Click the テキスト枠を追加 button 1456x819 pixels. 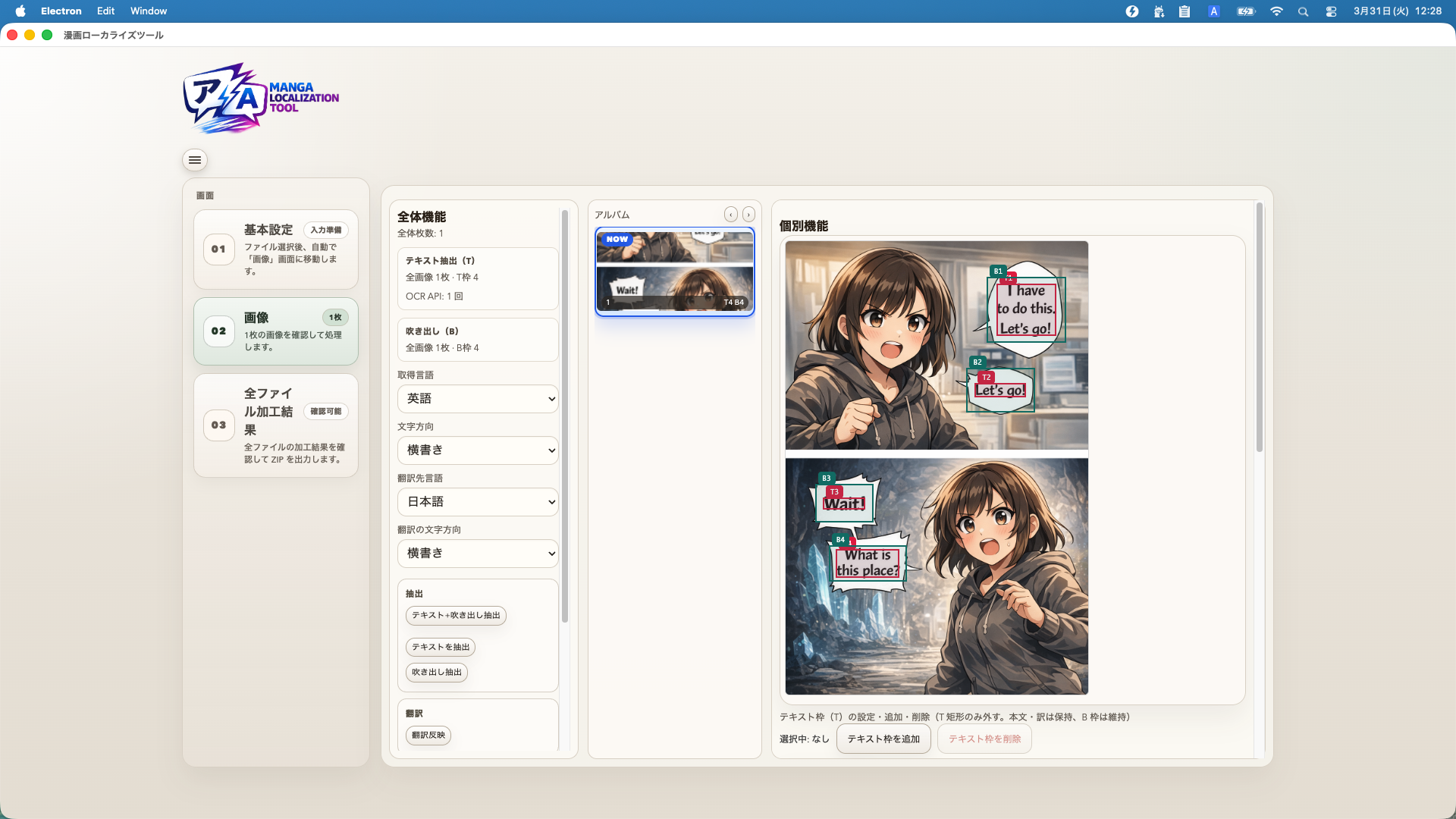[883, 739]
